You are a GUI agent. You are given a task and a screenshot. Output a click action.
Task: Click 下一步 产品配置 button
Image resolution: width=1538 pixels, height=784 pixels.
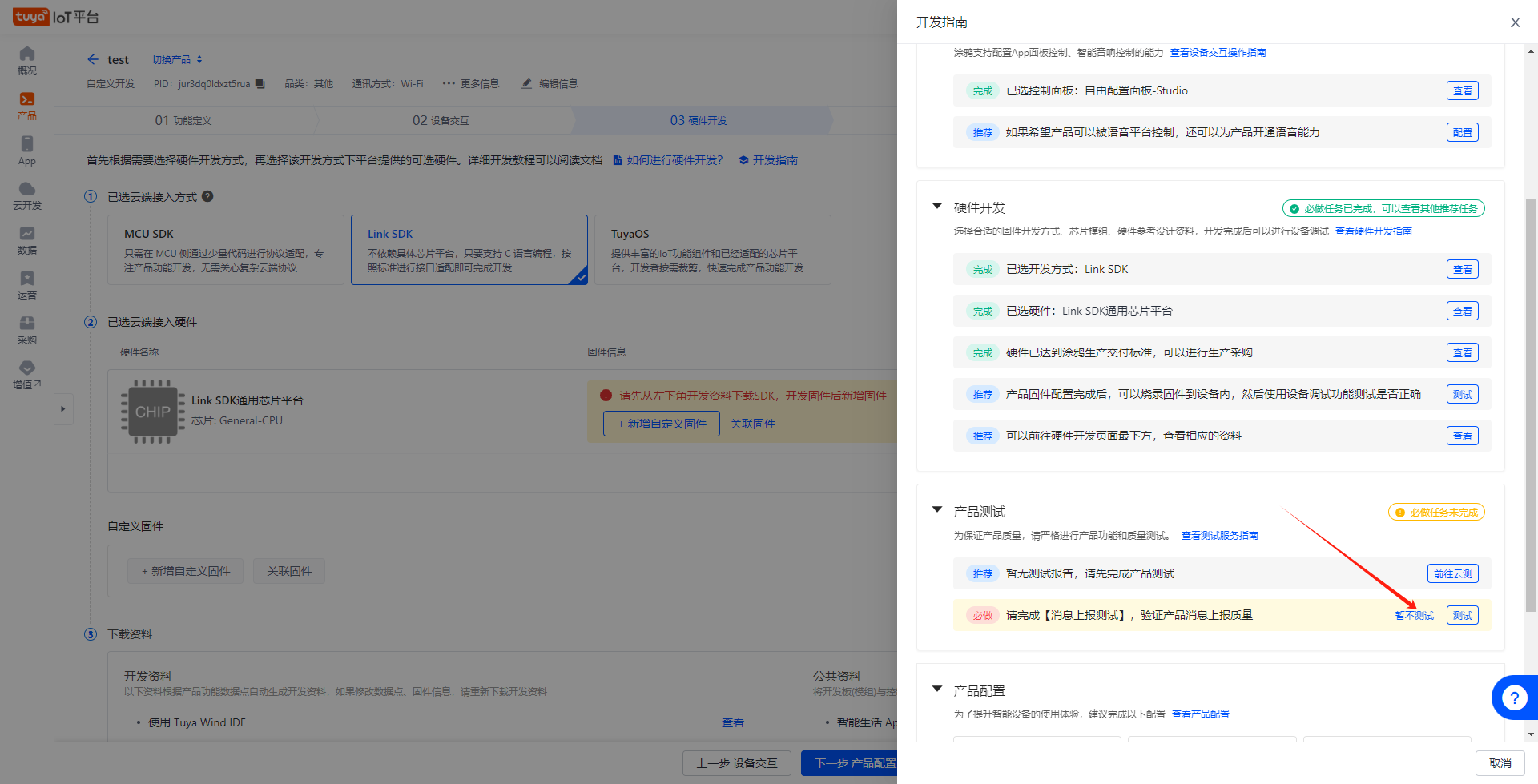(849, 763)
